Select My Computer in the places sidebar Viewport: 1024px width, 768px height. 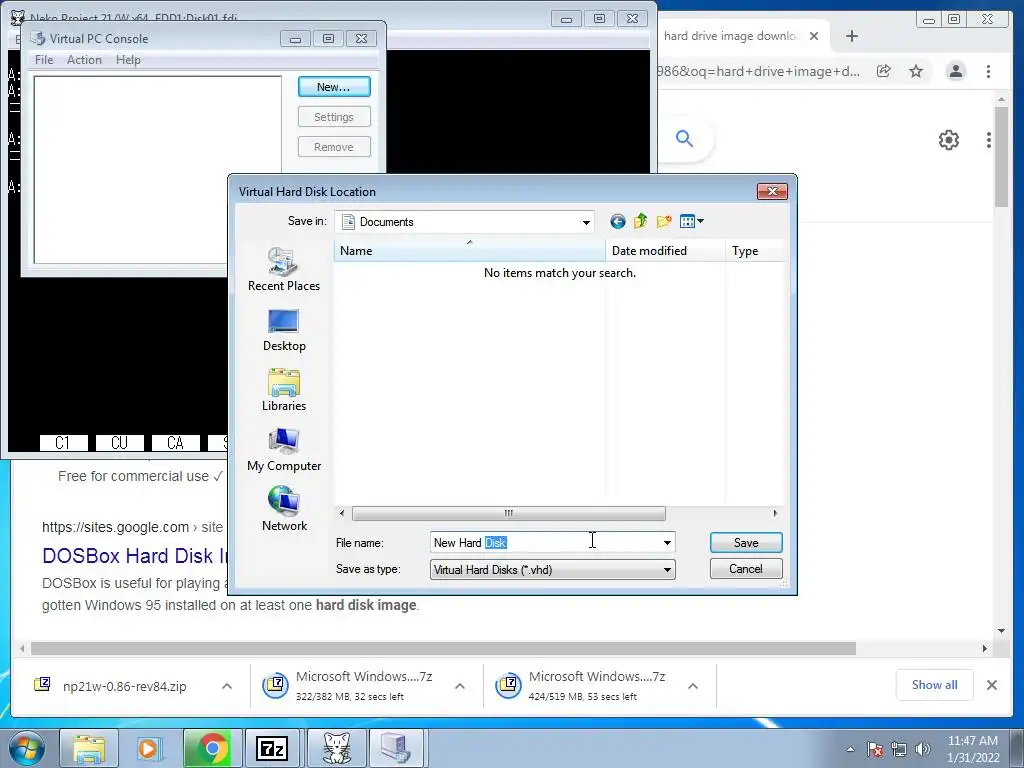[x=283, y=450]
